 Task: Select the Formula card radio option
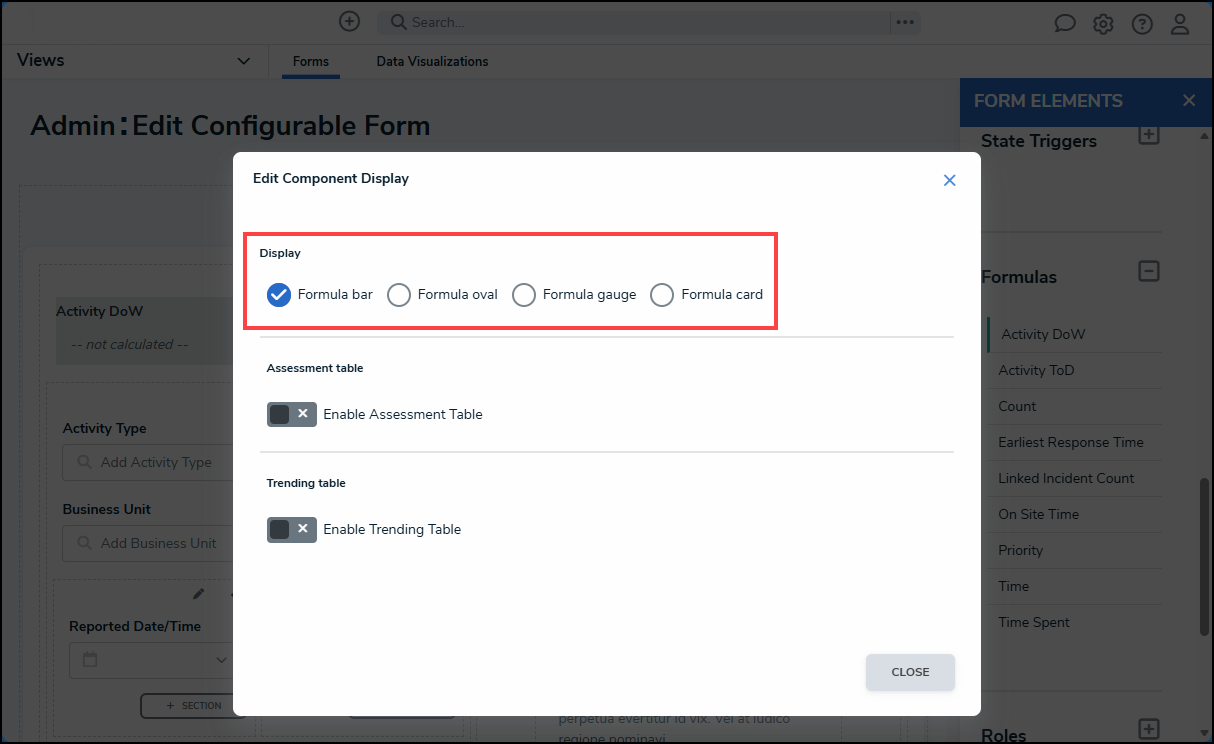[662, 295]
